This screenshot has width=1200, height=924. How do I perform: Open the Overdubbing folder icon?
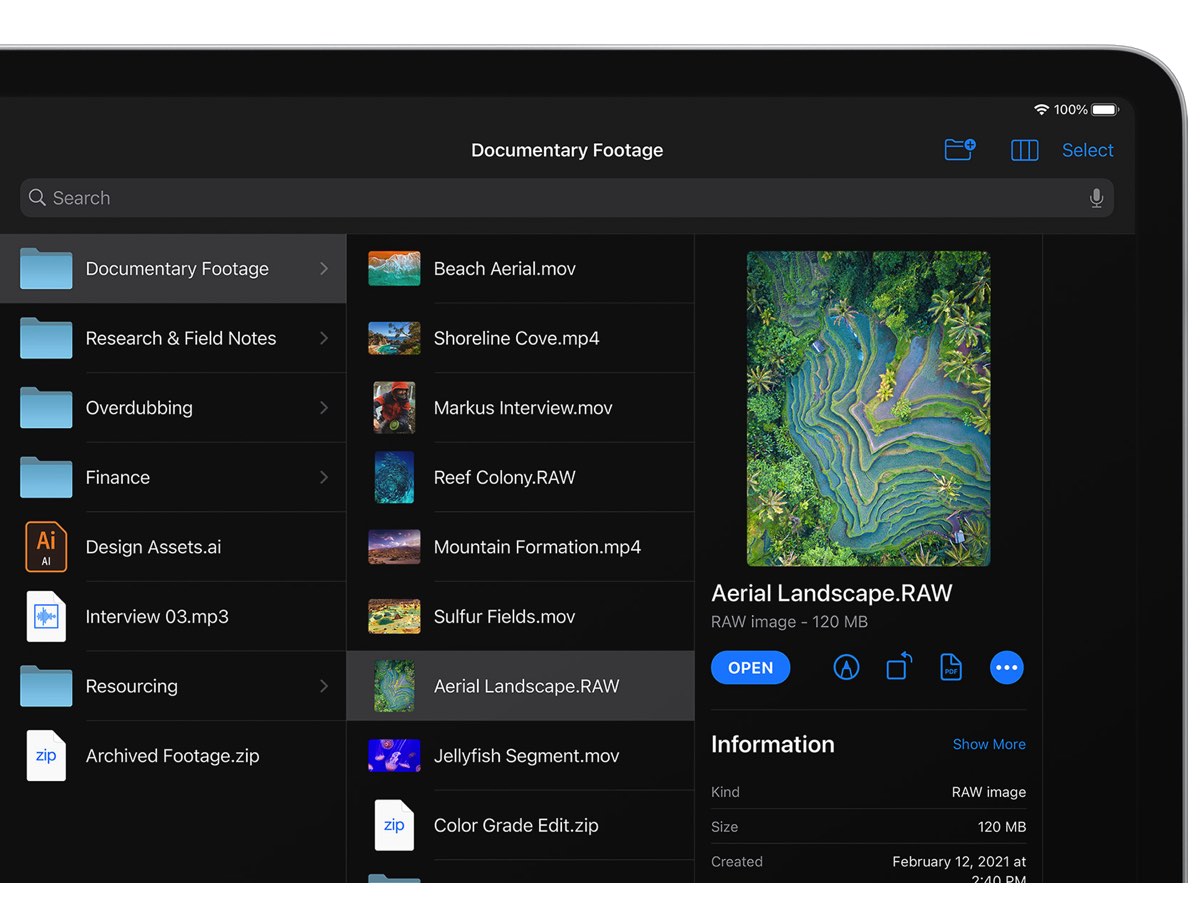click(46, 408)
